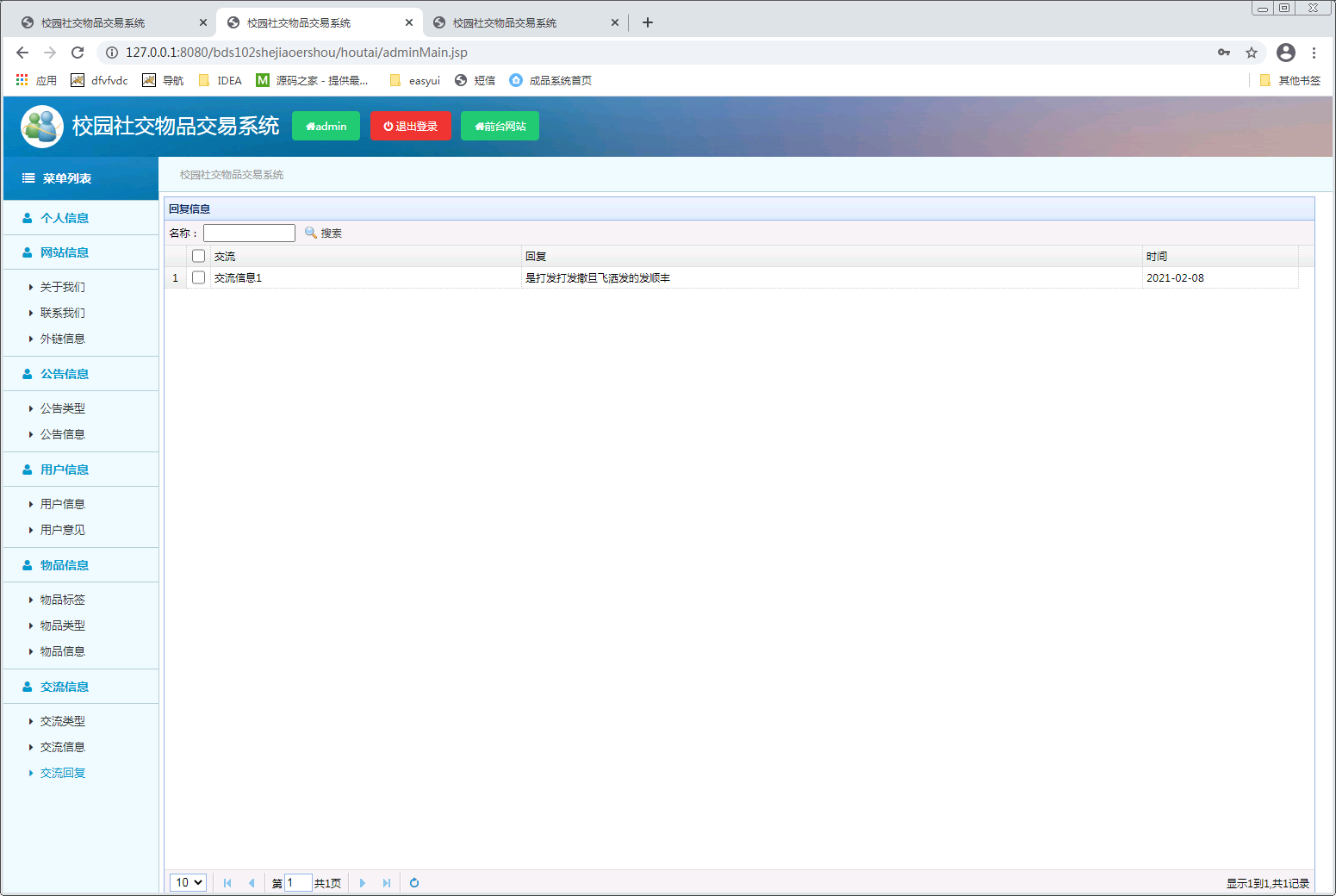Open the saved password key icon
The width and height of the screenshot is (1336, 896).
click(1224, 53)
